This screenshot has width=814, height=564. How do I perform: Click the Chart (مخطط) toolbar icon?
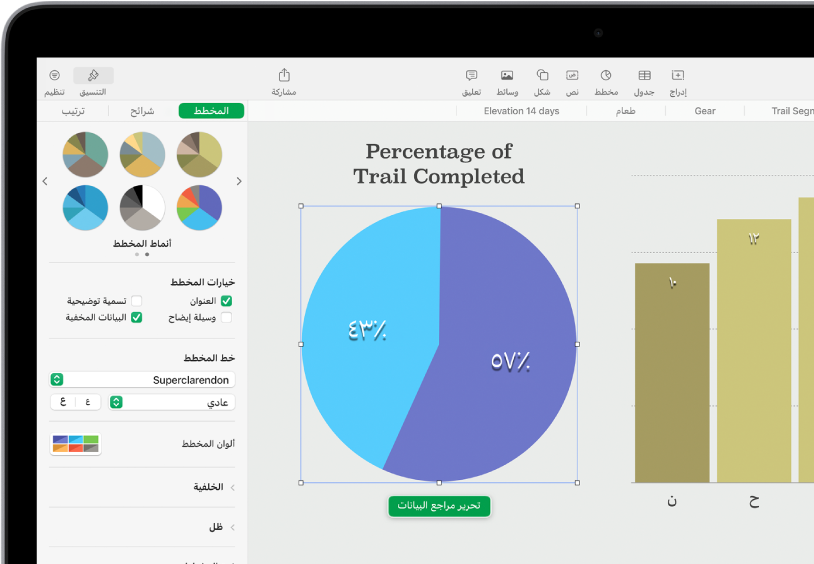click(x=606, y=81)
